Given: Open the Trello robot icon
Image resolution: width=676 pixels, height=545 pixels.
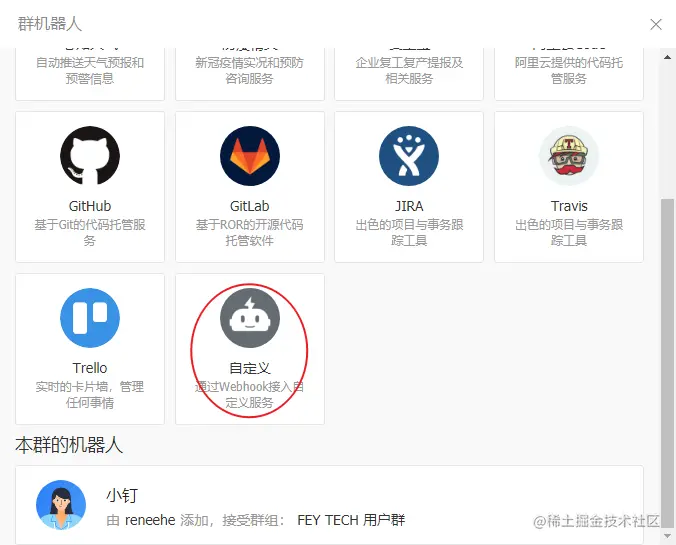Looking at the screenshot, I should click(90, 318).
